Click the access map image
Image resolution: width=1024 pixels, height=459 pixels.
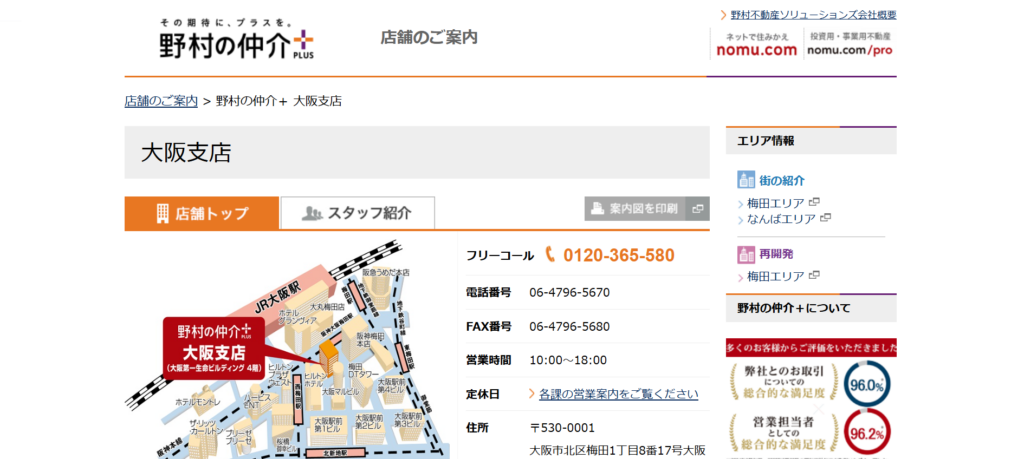(286, 349)
